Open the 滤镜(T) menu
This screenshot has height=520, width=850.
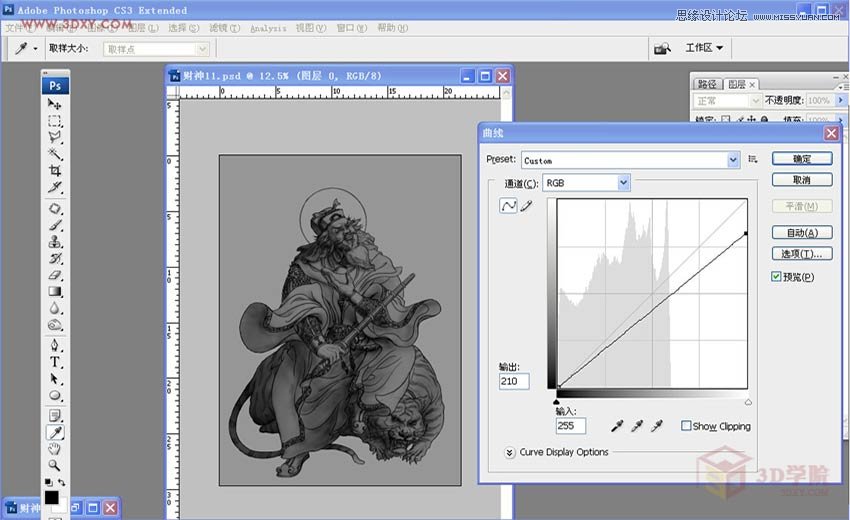point(224,28)
